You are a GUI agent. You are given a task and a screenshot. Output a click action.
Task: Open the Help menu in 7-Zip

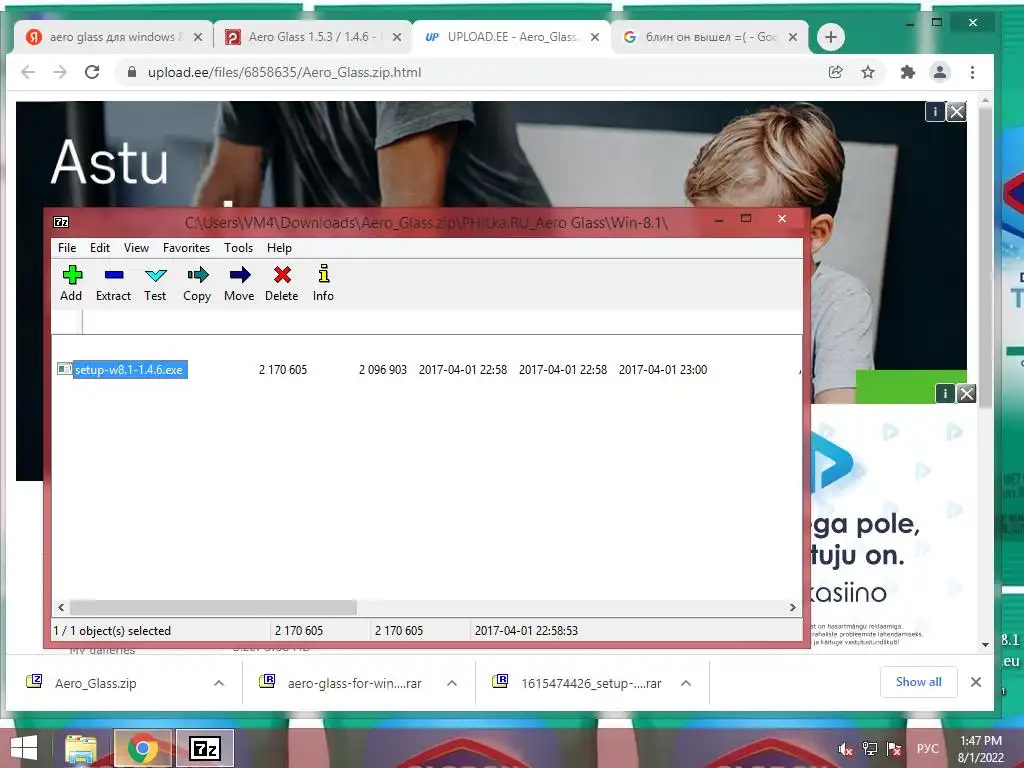click(x=279, y=248)
